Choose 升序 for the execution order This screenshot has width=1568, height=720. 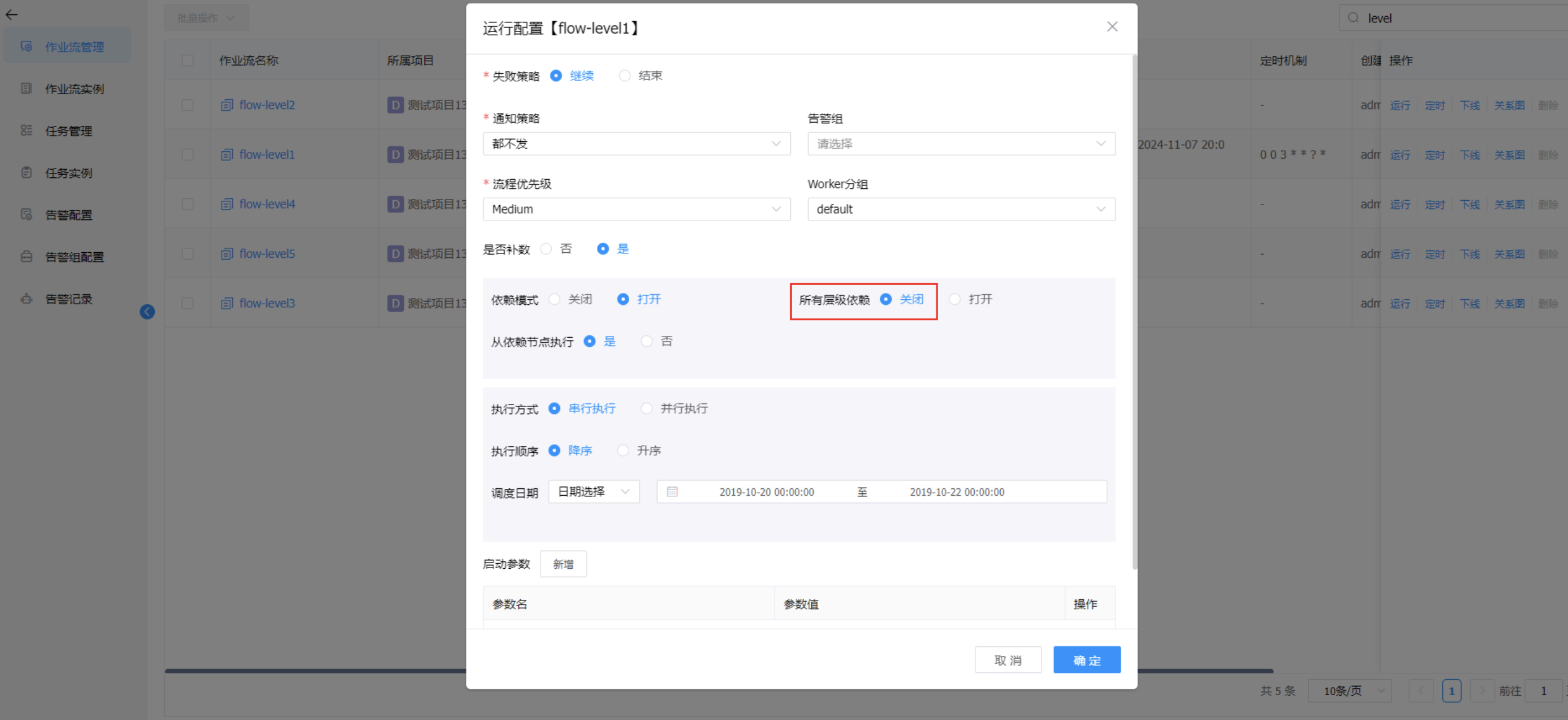pyautogui.click(x=623, y=450)
